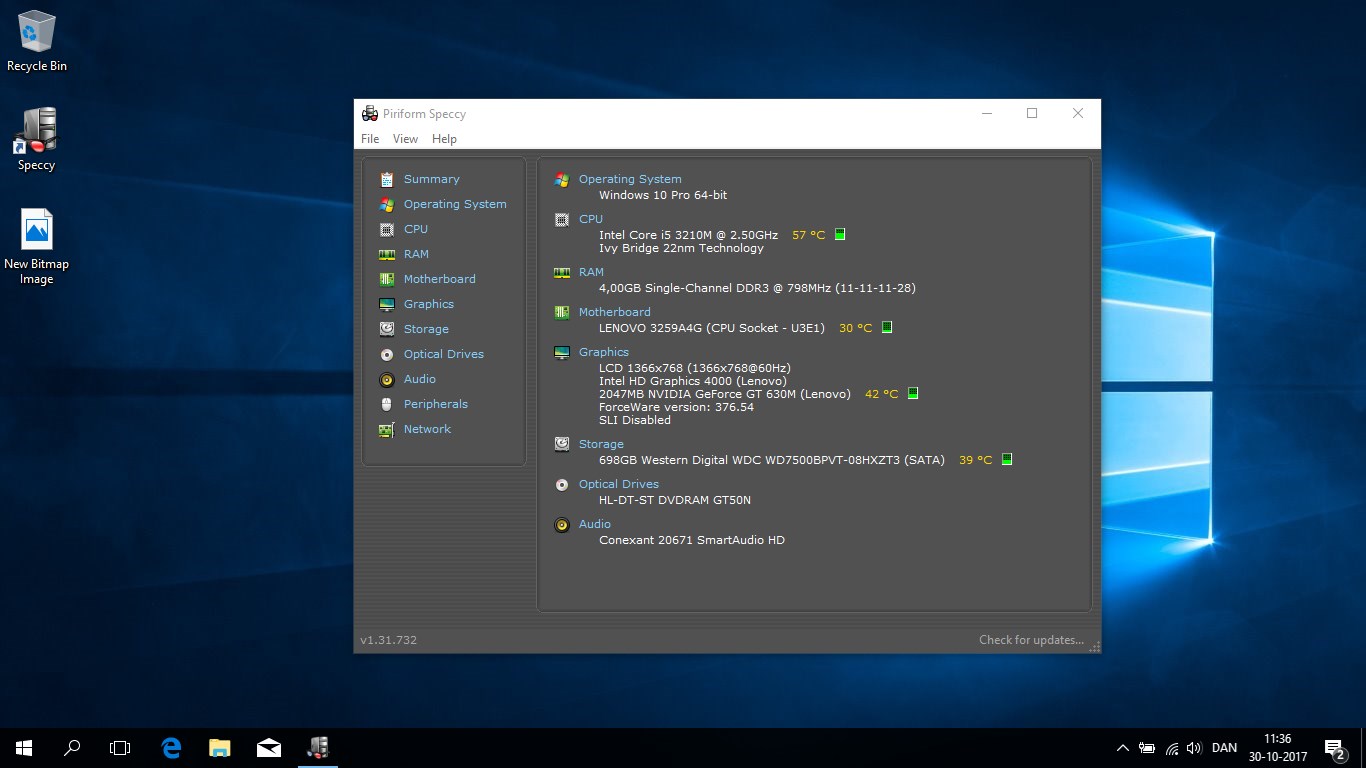Open the Motherboard heading link in main panel
The height and width of the screenshot is (768, 1366).
(x=615, y=312)
